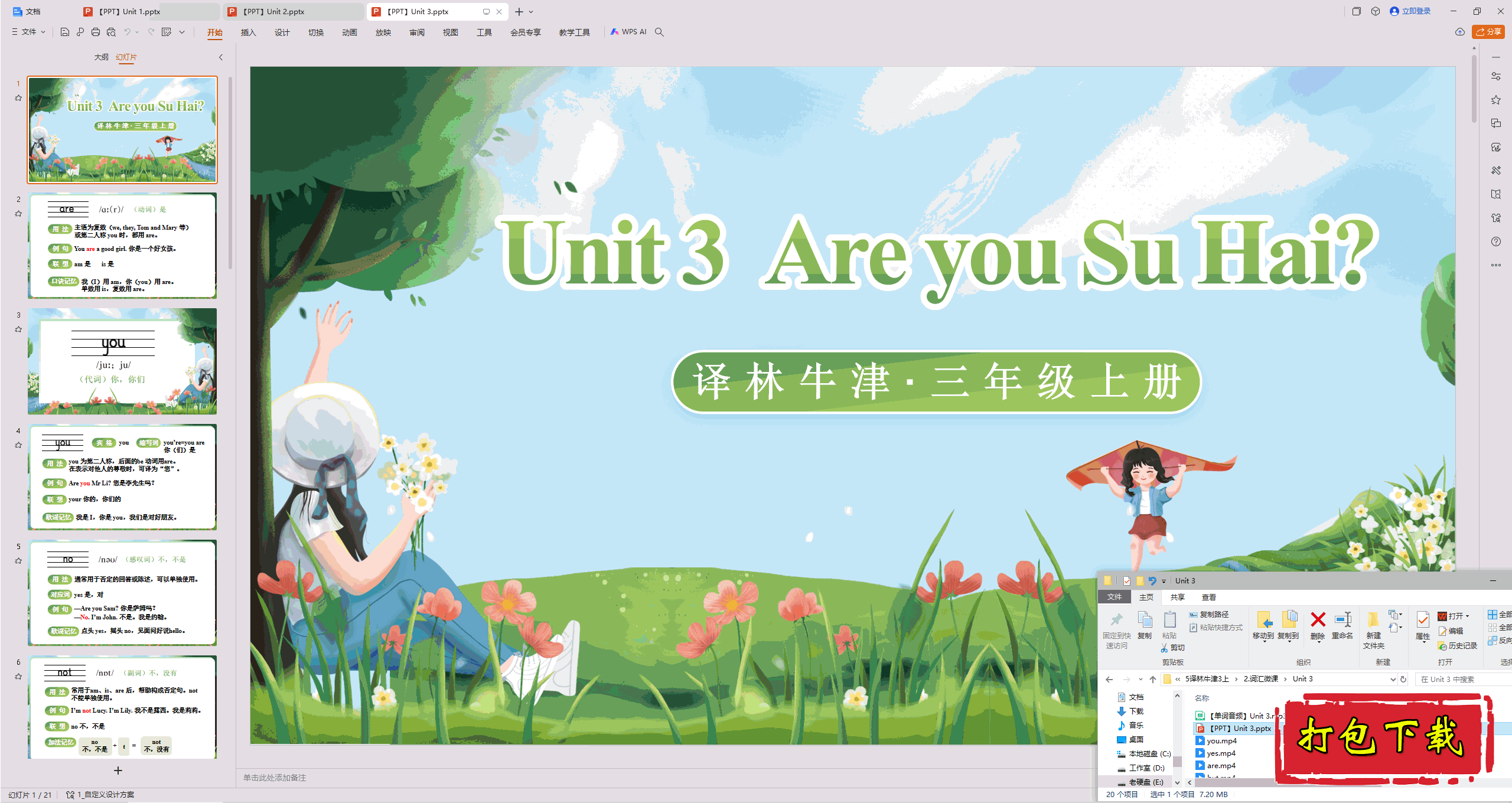Click the settings sliders icon in right sidebar
The image size is (1512, 803).
point(1495,76)
